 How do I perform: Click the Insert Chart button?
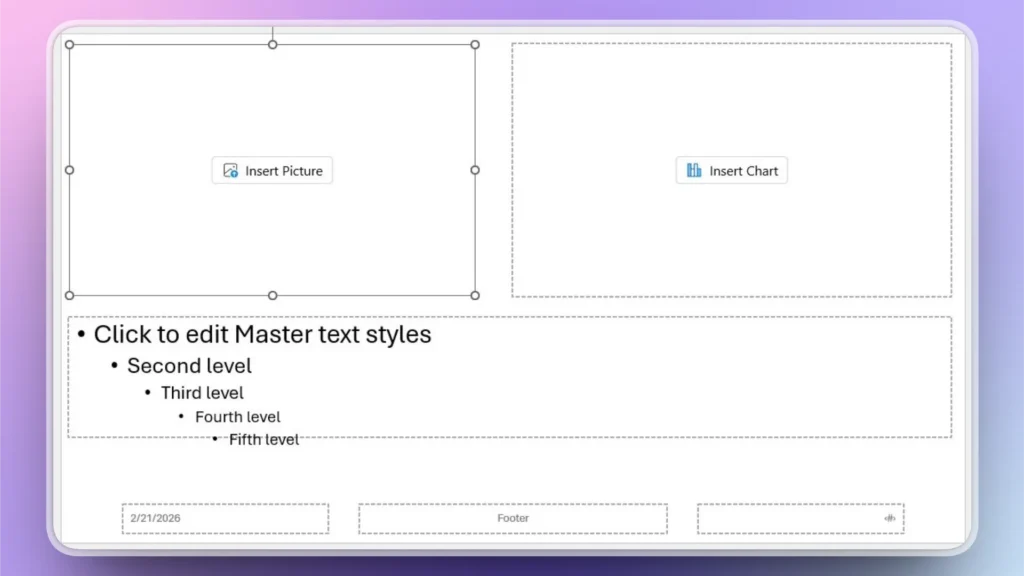tap(731, 170)
